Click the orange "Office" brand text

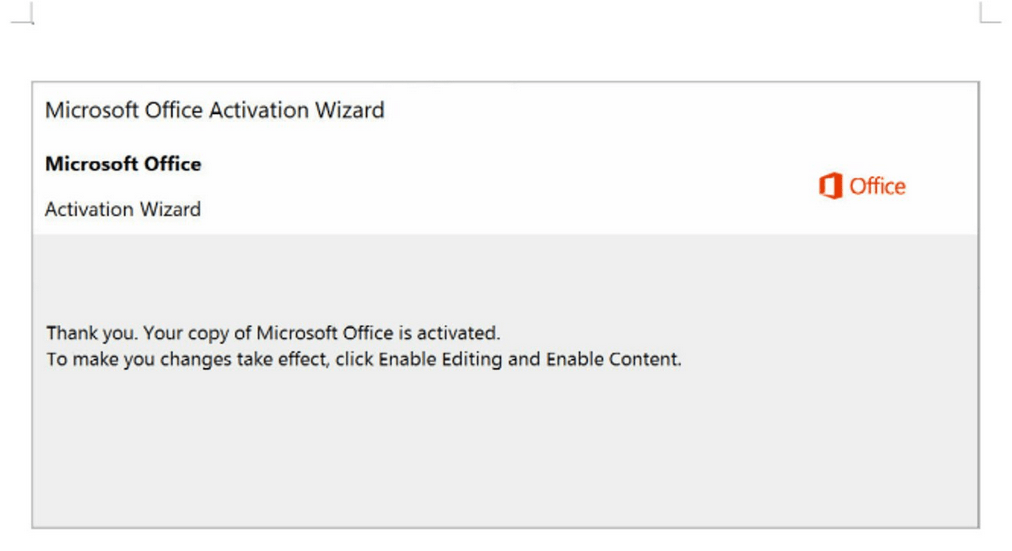click(877, 186)
